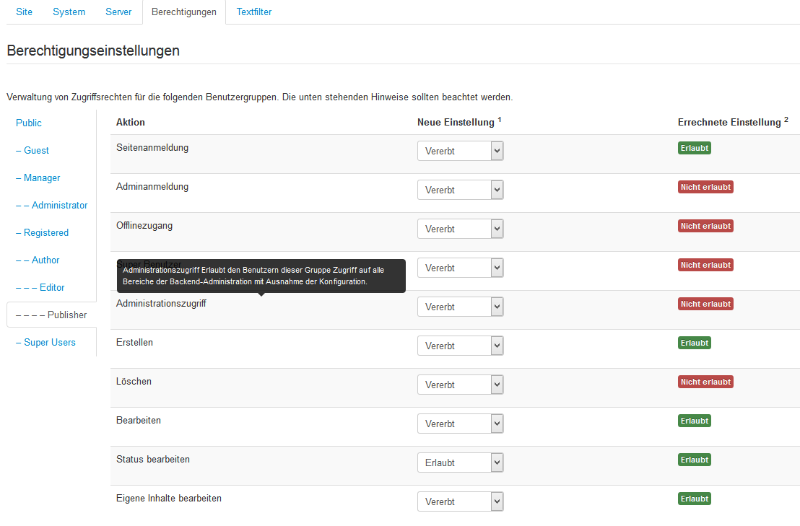Viewport: 800px width, 526px height.
Task: Click the Nicht erlaubt badge for Administrationszugriff
Action: tap(706, 304)
